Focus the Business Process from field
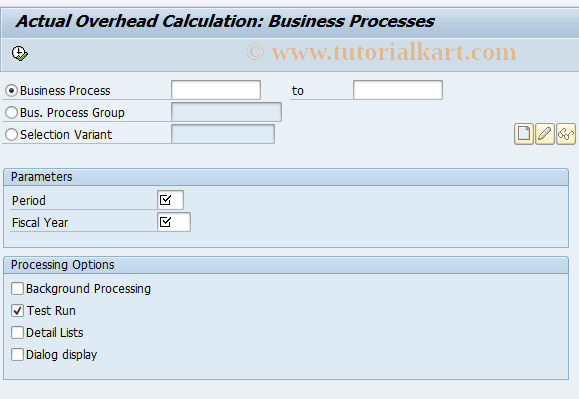This screenshot has width=579, height=399. (216, 90)
